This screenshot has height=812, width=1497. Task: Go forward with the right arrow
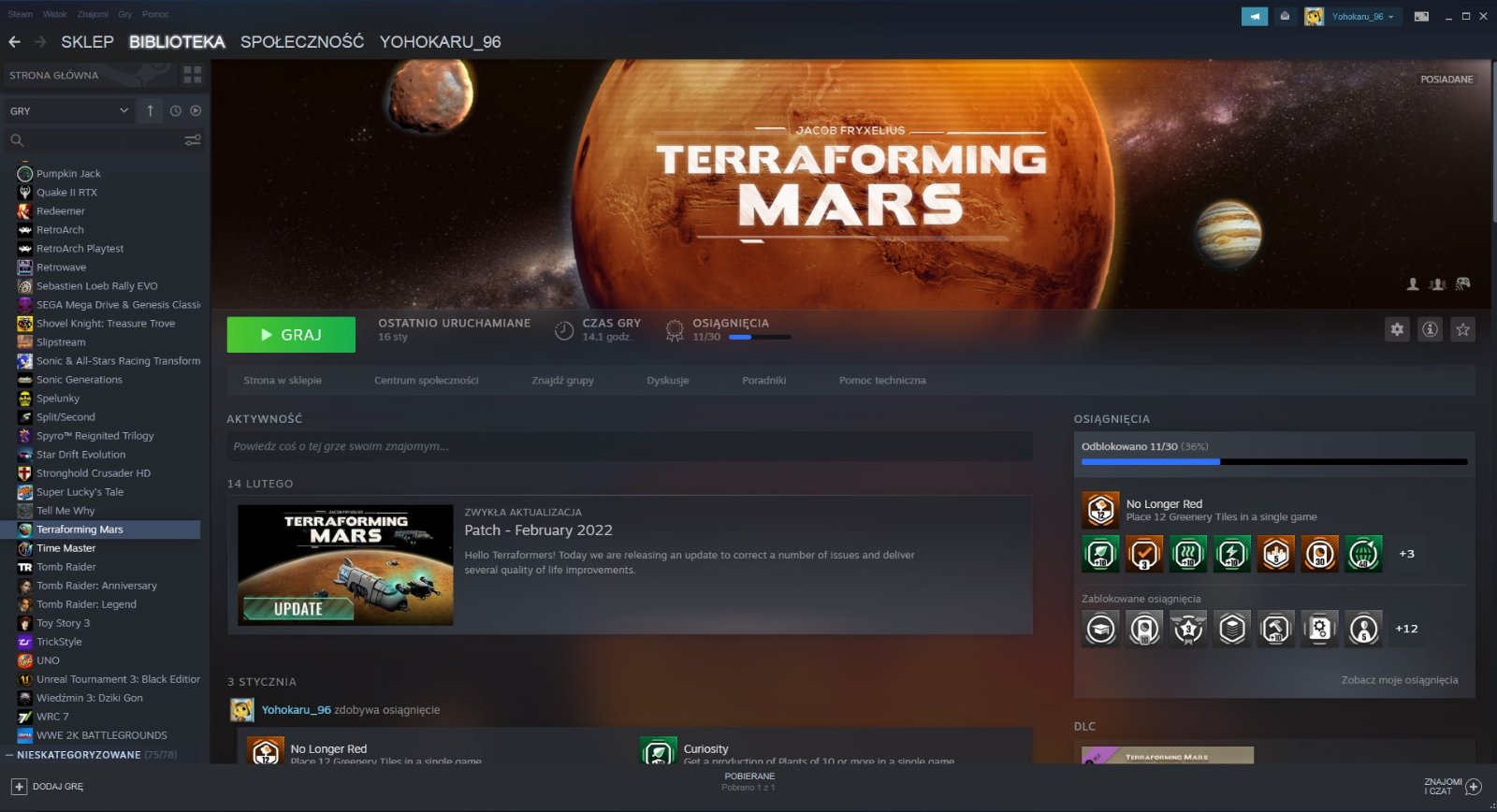40,42
